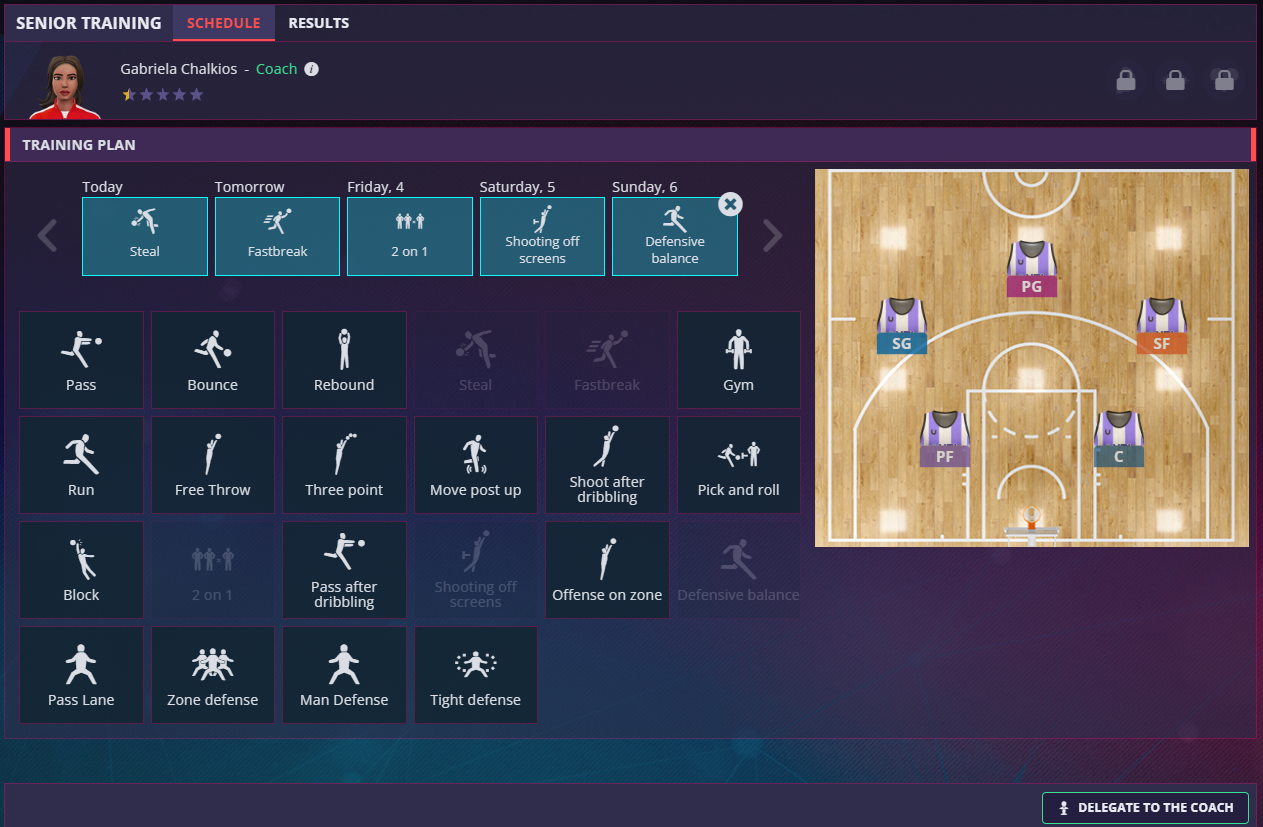Click the middle locked coach slot
Screen dimensions: 1263x827
(x=1175, y=80)
